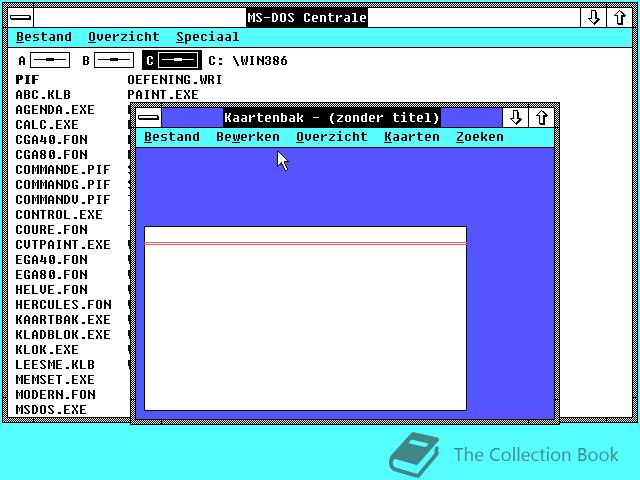The image size is (640, 480).
Task: Select file KLOK.EXE
Action: 47,350
